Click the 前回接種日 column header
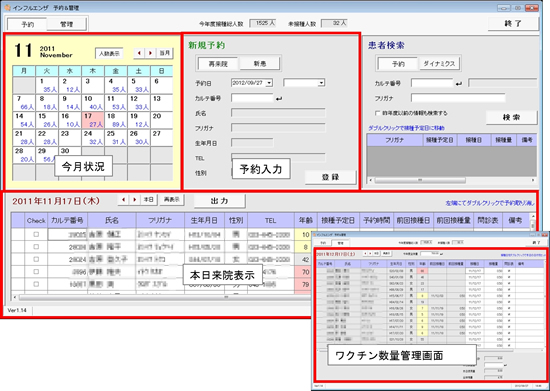This screenshot has height=391, width=550. [x=414, y=220]
